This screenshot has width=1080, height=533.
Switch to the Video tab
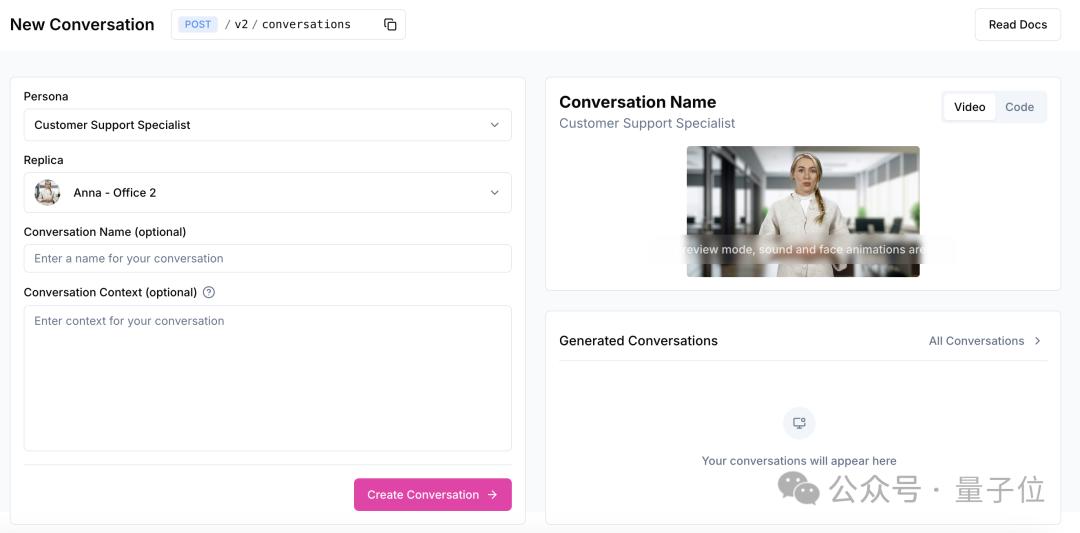point(969,107)
